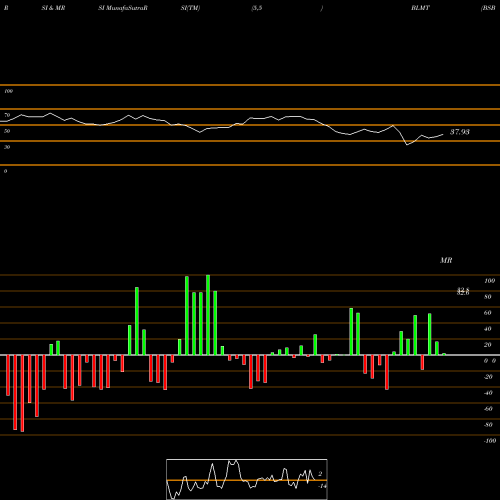
Task: Click the "SI & MR" header label
Action: 53,8
